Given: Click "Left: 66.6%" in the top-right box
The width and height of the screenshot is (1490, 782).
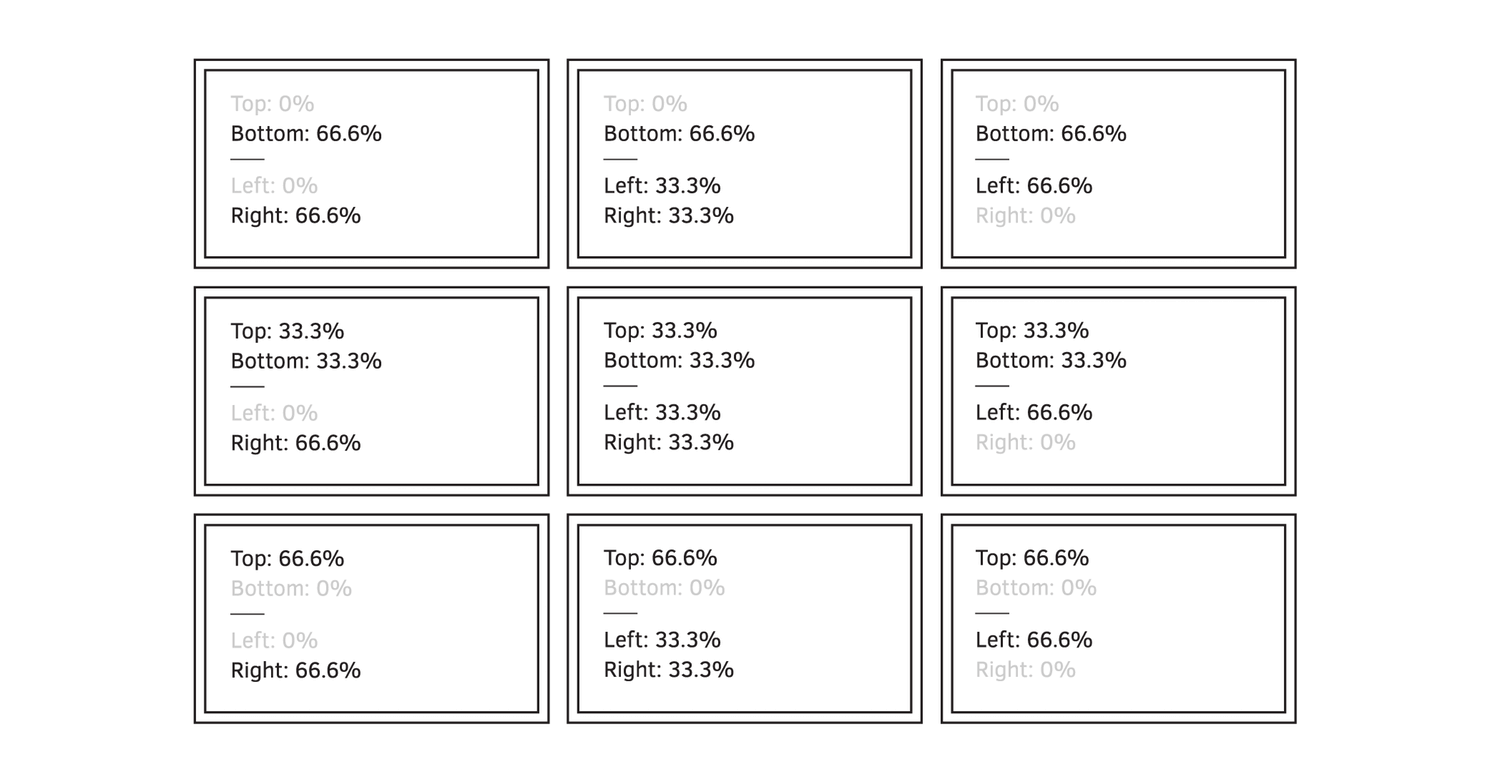Looking at the screenshot, I should pyautogui.click(x=1034, y=186).
